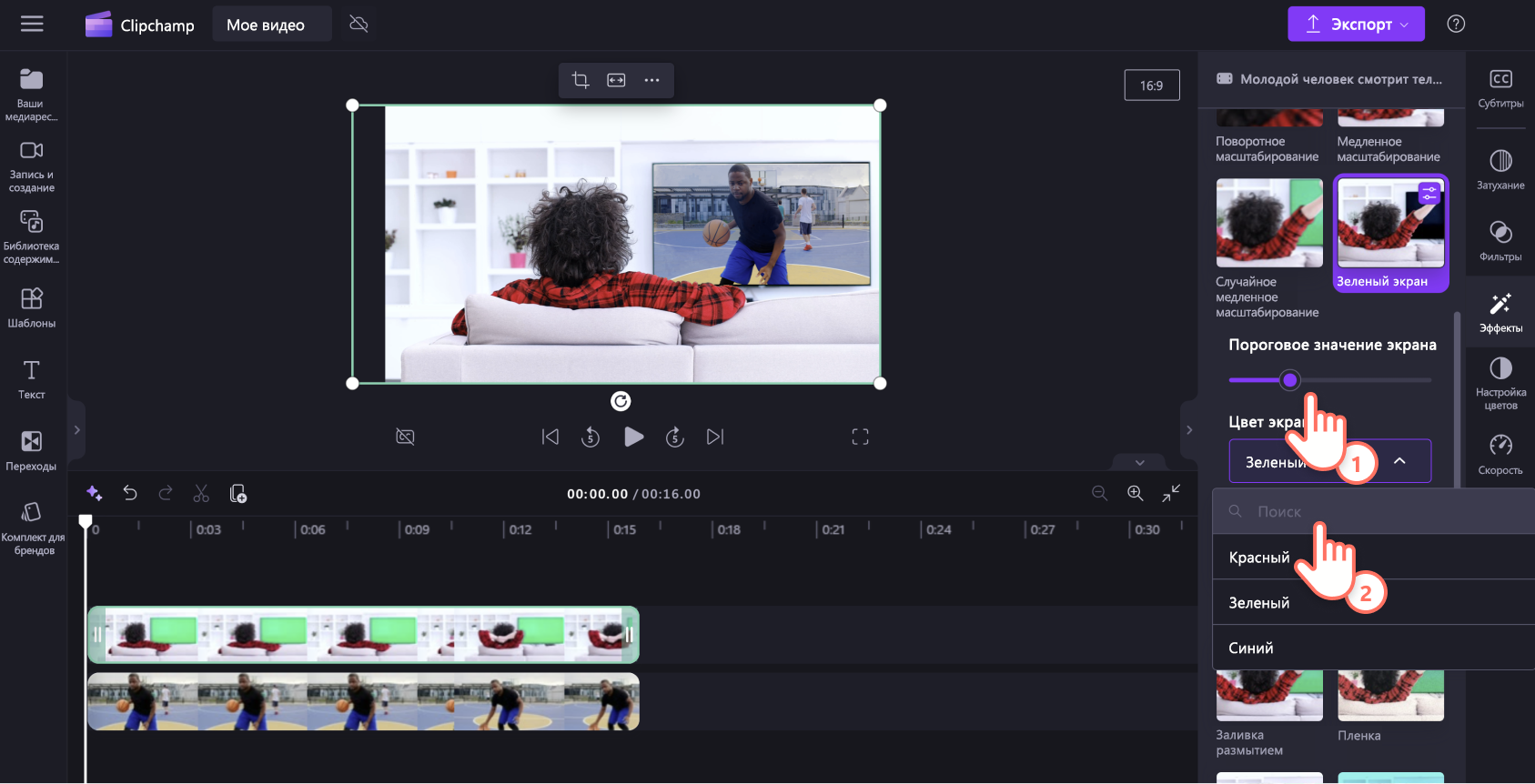The image size is (1535, 784).
Task: Choose Зеленый in the color list
Action: click(1373, 603)
